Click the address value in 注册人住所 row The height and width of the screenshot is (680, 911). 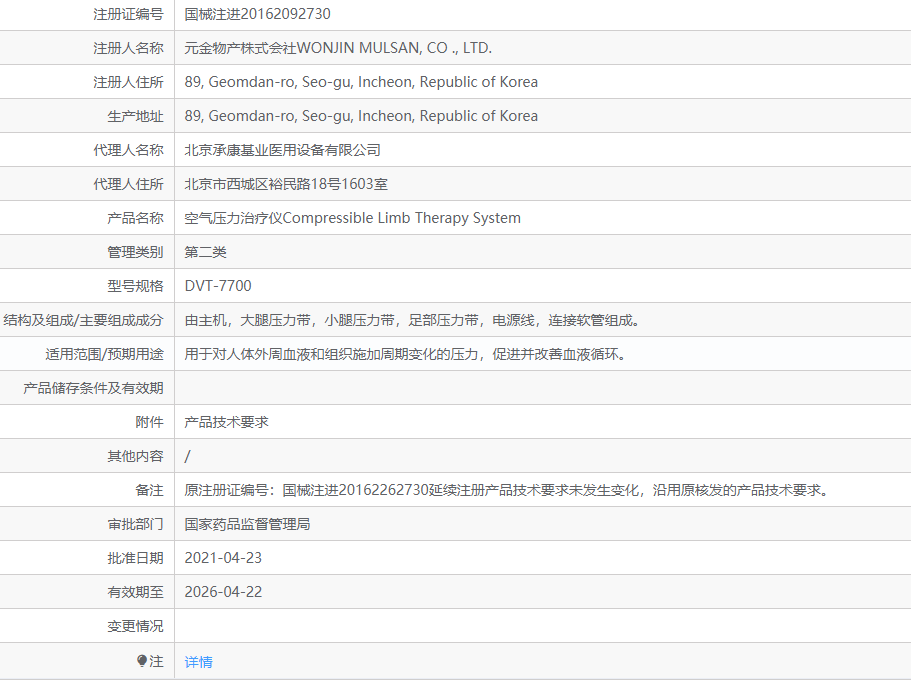(361, 82)
